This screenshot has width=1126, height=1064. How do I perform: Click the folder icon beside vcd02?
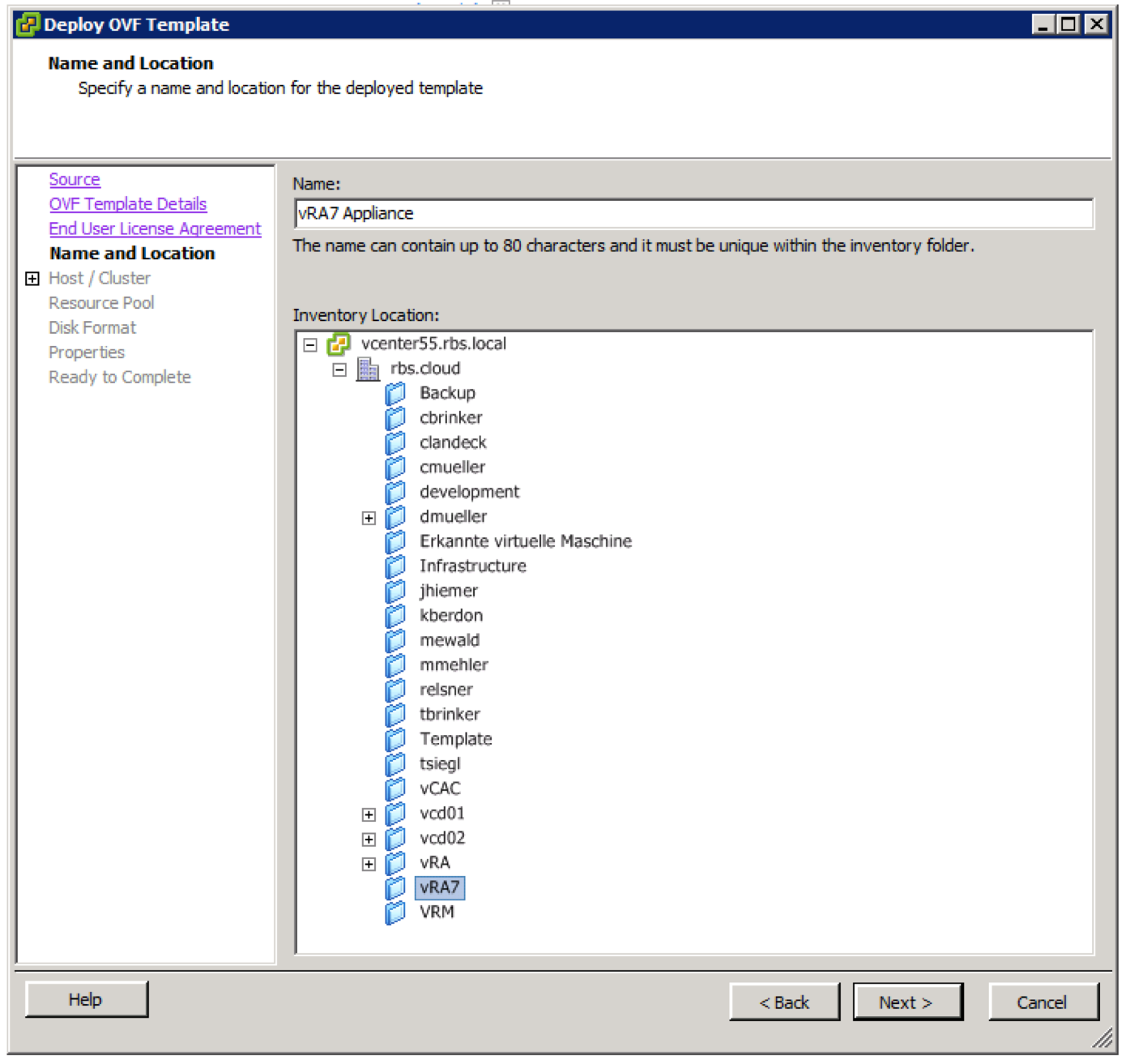[395, 839]
